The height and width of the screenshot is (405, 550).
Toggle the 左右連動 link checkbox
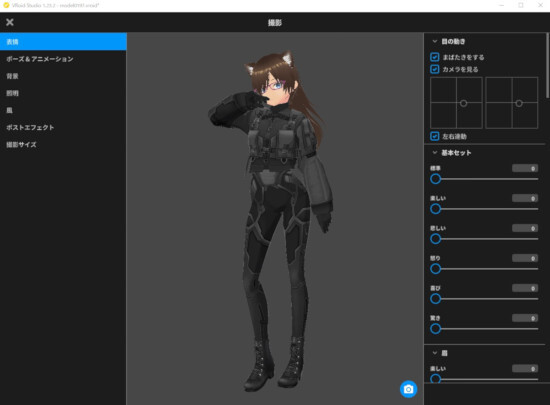(x=435, y=136)
